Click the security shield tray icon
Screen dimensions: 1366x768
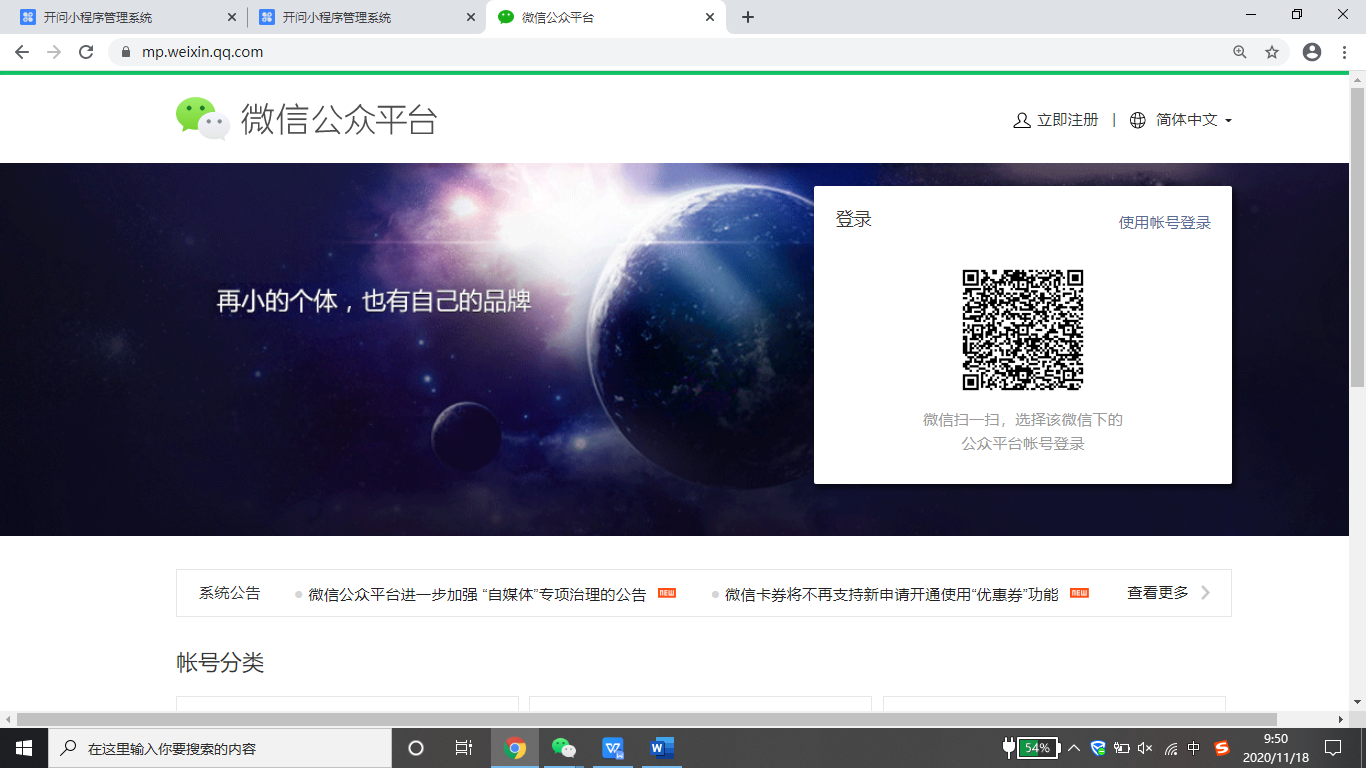1098,748
